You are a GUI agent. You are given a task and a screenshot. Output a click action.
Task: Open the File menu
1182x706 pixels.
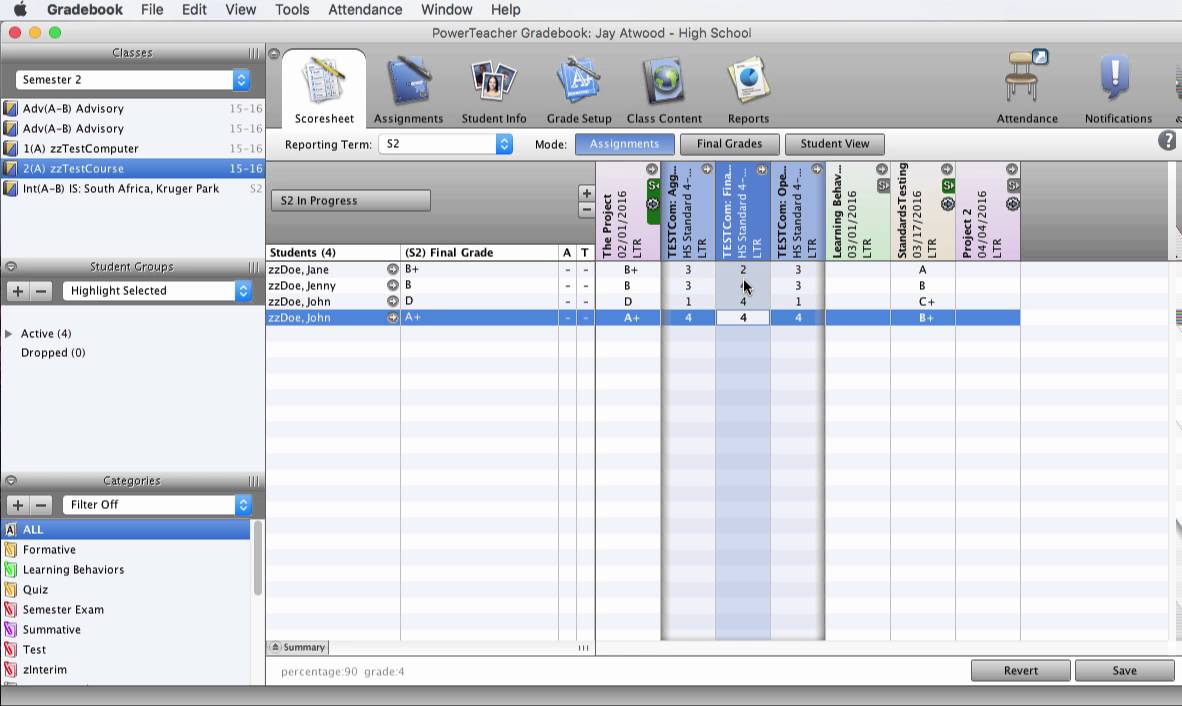(x=152, y=10)
